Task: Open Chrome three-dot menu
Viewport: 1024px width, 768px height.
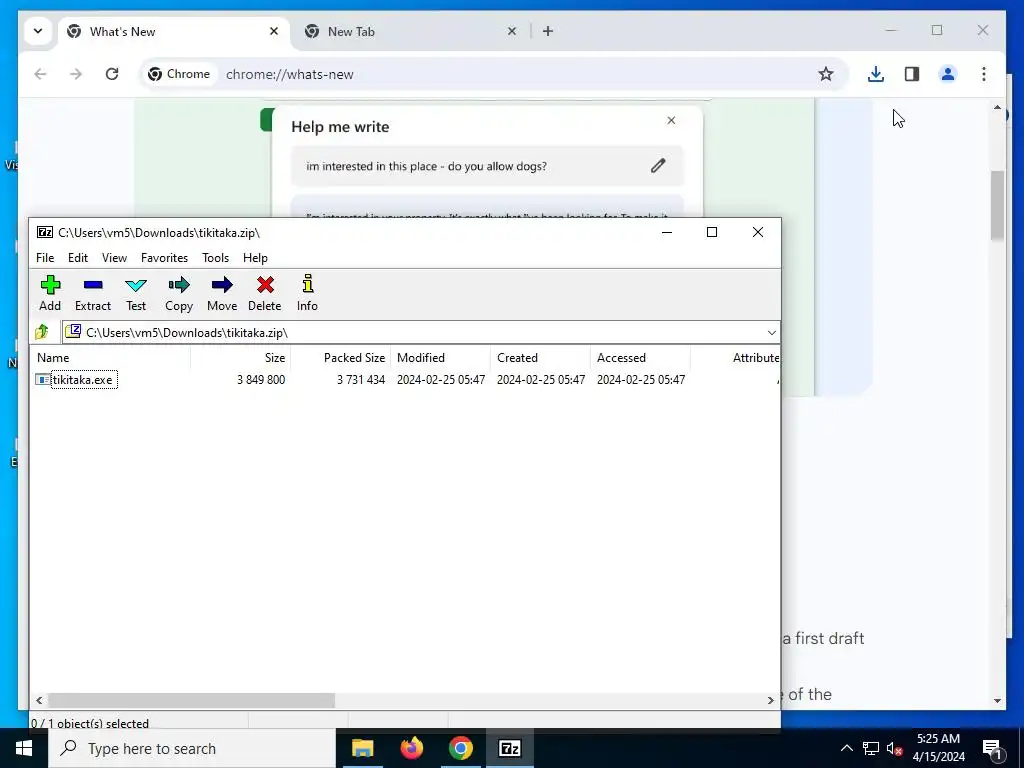Action: [984, 74]
